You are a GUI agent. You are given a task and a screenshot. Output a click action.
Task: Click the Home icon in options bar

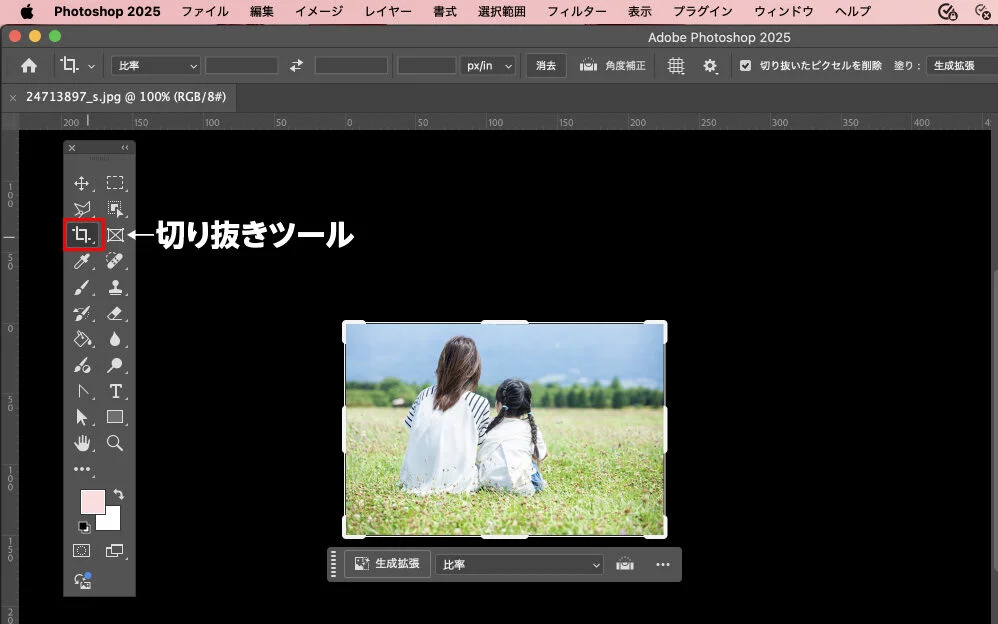[x=29, y=66]
